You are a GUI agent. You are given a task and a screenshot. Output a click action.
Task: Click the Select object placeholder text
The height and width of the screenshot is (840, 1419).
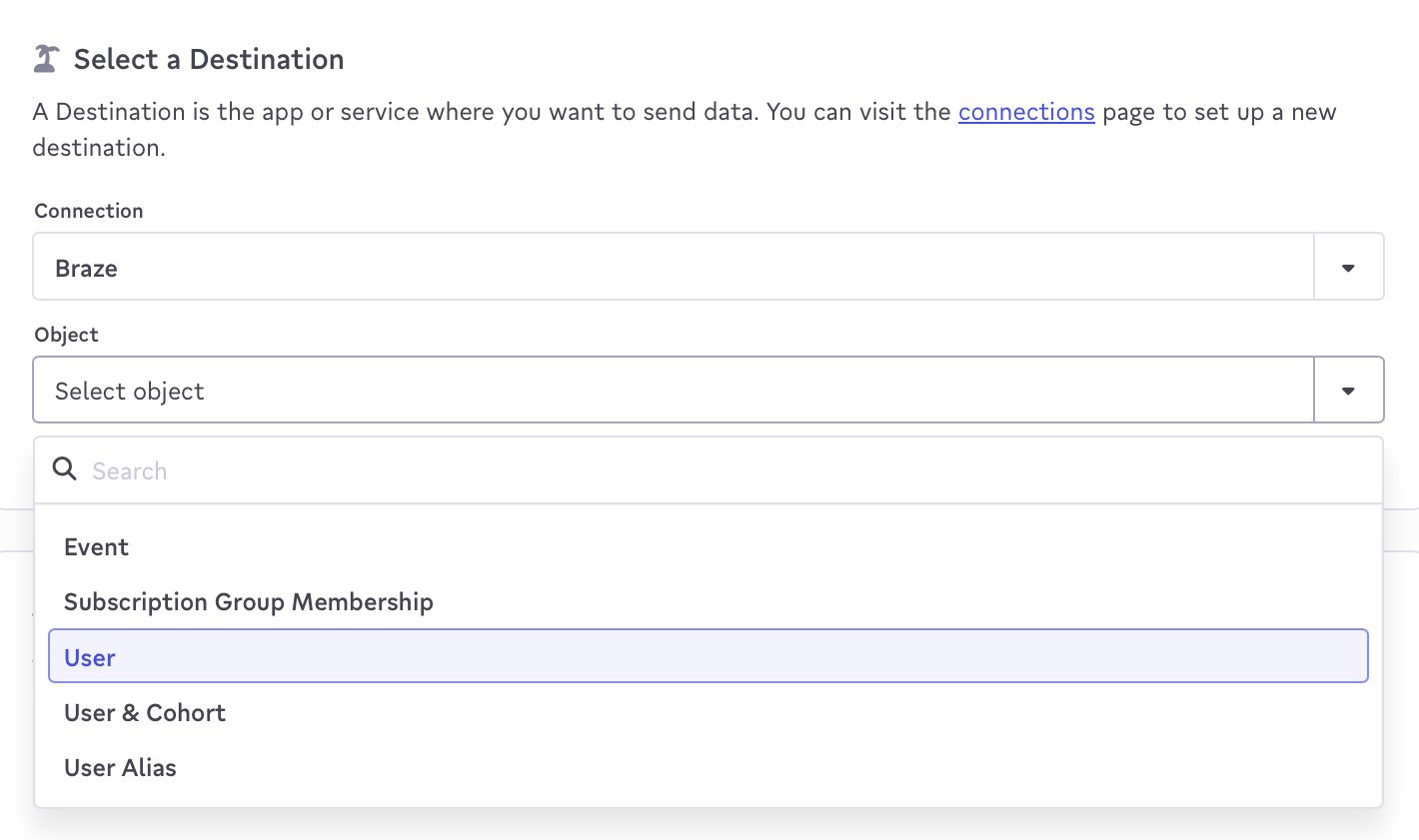[x=130, y=392]
